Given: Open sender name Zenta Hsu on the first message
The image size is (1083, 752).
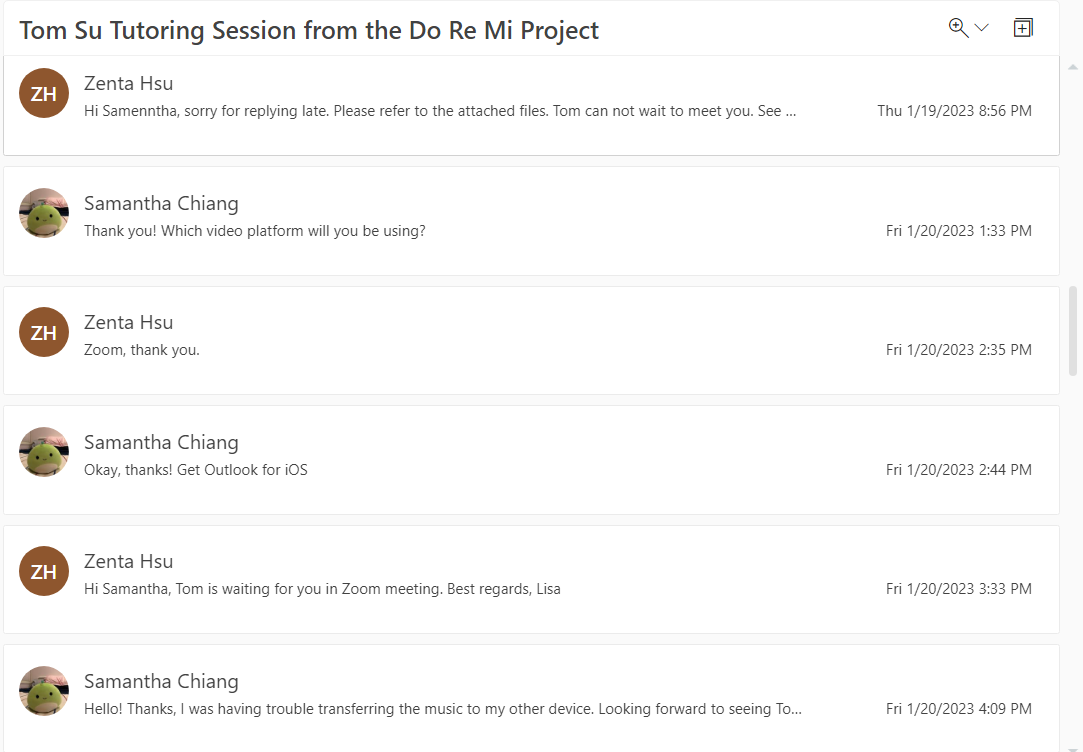Looking at the screenshot, I should [x=128, y=83].
